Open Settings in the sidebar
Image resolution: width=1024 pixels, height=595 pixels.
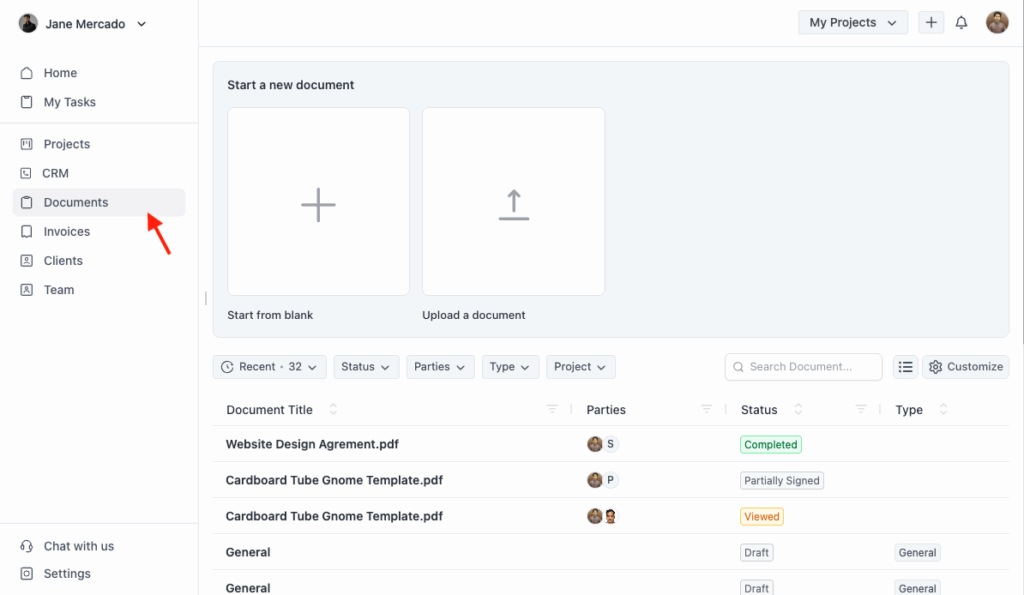tap(56, 573)
